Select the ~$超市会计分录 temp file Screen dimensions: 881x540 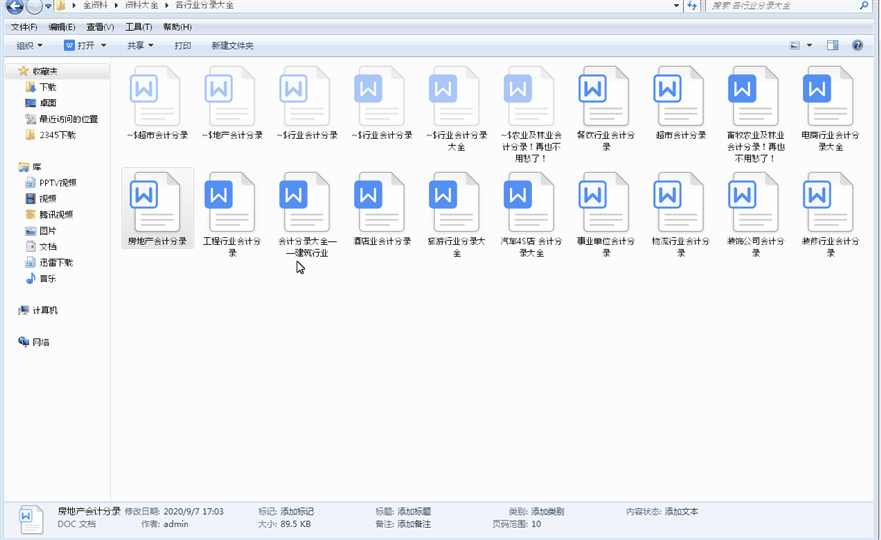[157, 103]
